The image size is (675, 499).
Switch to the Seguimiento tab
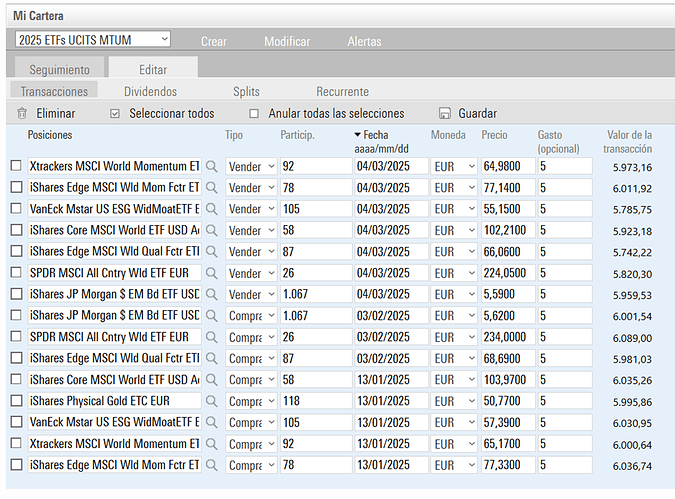point(59,68)
